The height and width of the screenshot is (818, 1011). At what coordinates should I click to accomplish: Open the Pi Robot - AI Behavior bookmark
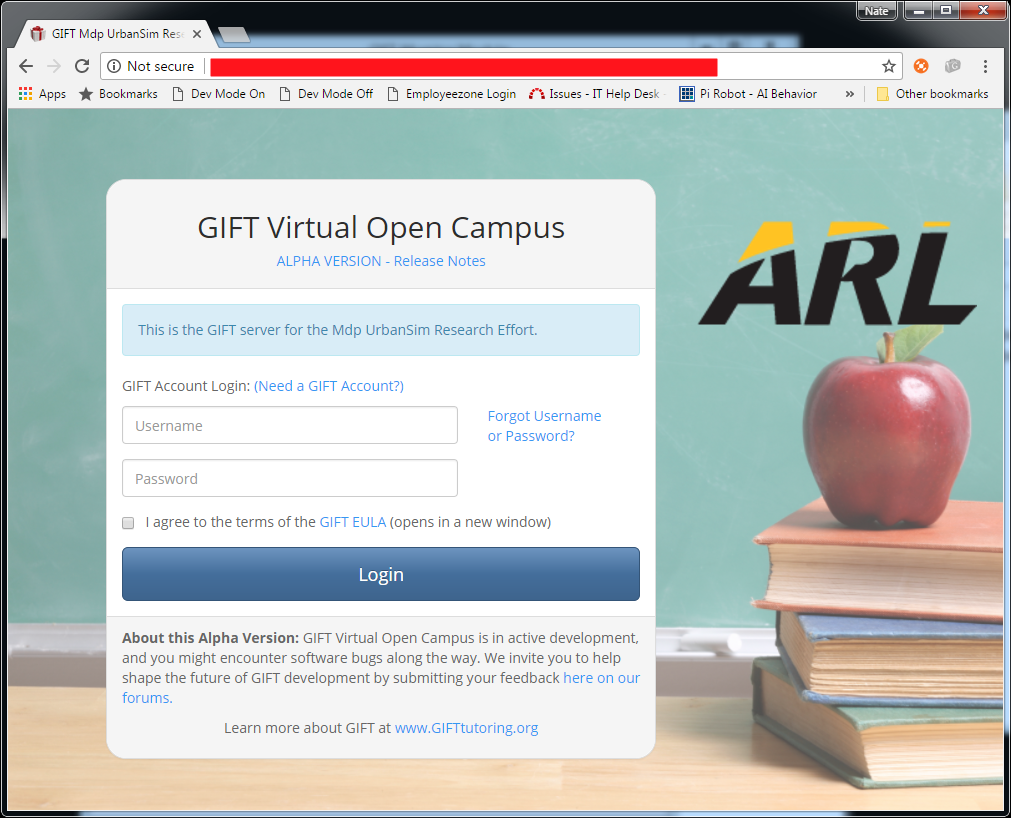click(x=748, y=94)
